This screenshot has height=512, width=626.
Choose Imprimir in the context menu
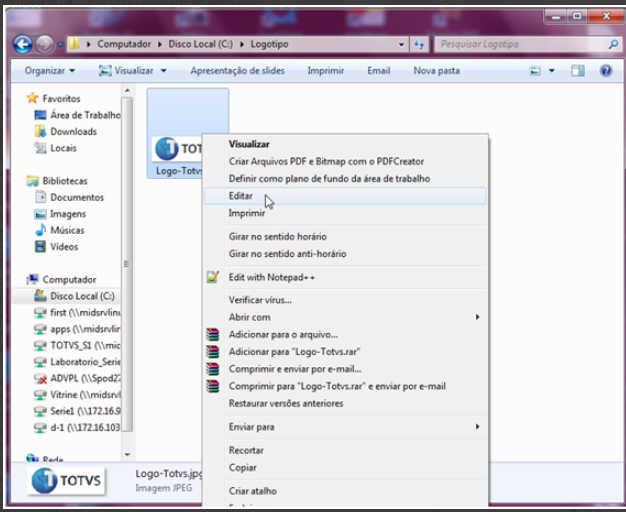pos(345,213)
